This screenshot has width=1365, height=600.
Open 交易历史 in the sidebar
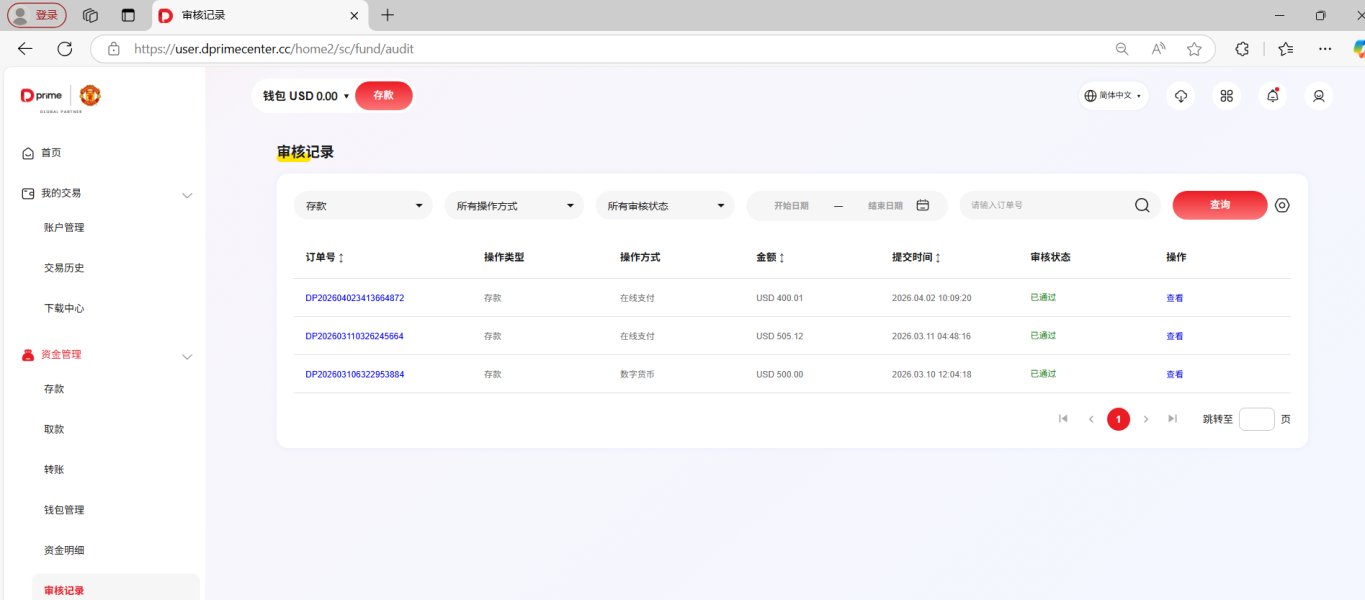[64, 268]
